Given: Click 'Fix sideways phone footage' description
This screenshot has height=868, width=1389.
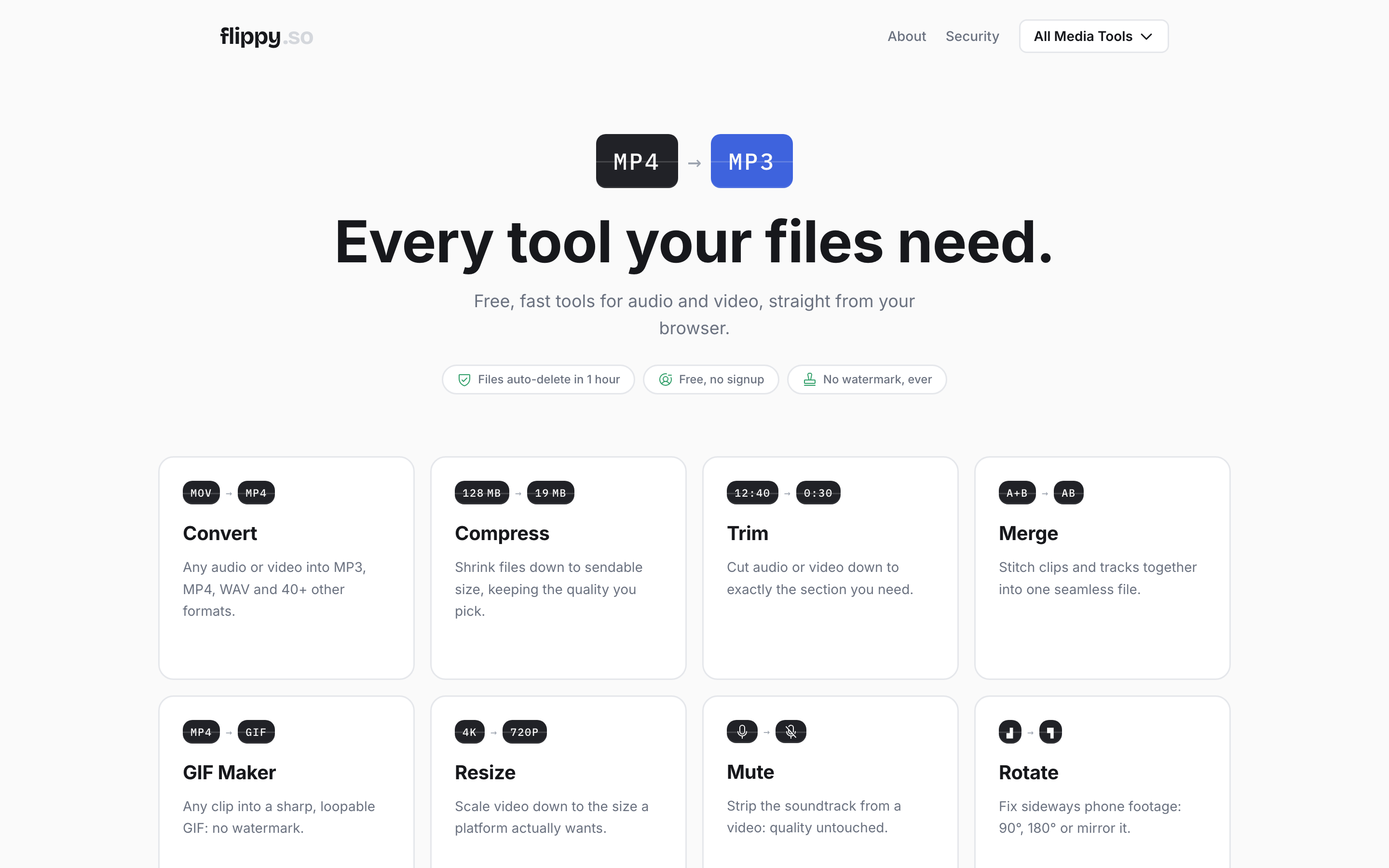Looking at the screenshot, I should point(1089,817).
